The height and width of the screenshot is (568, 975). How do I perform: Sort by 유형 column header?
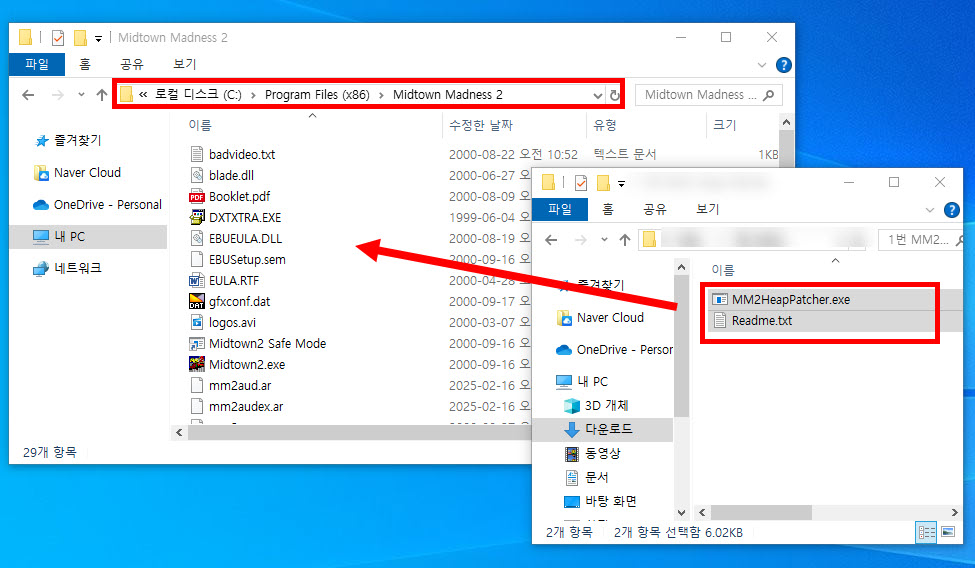tap(604, 125)
